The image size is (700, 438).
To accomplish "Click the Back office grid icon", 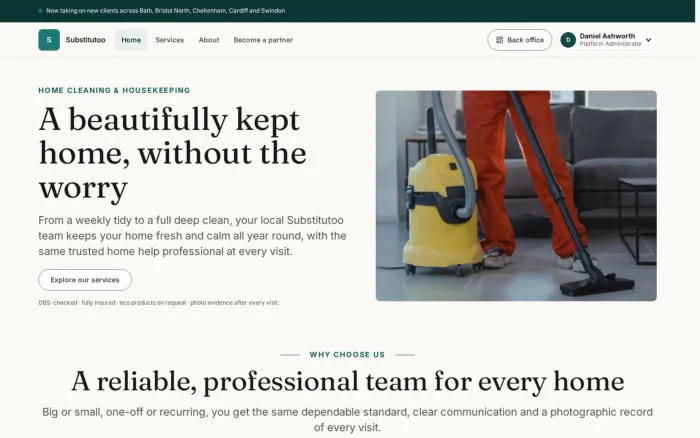I will click(x=500, y=40).
